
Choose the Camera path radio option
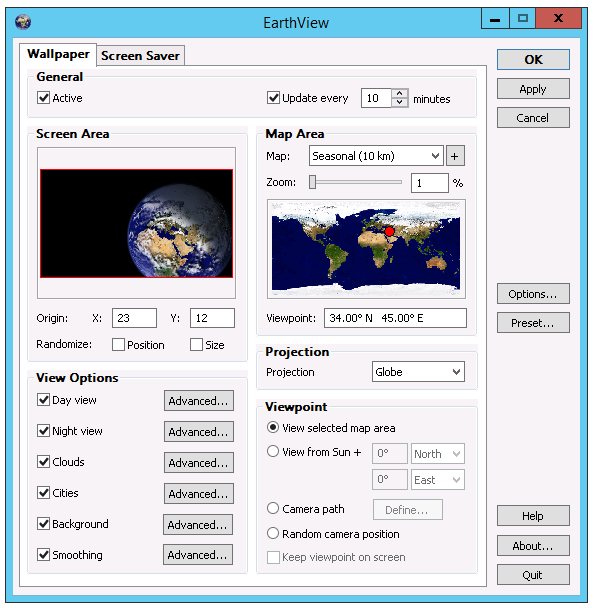(x=273, y=508)
